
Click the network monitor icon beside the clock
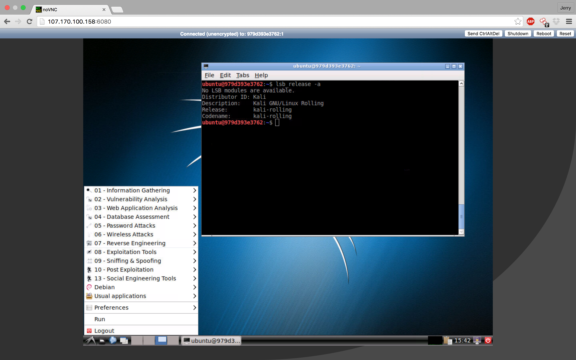(478, 341)
